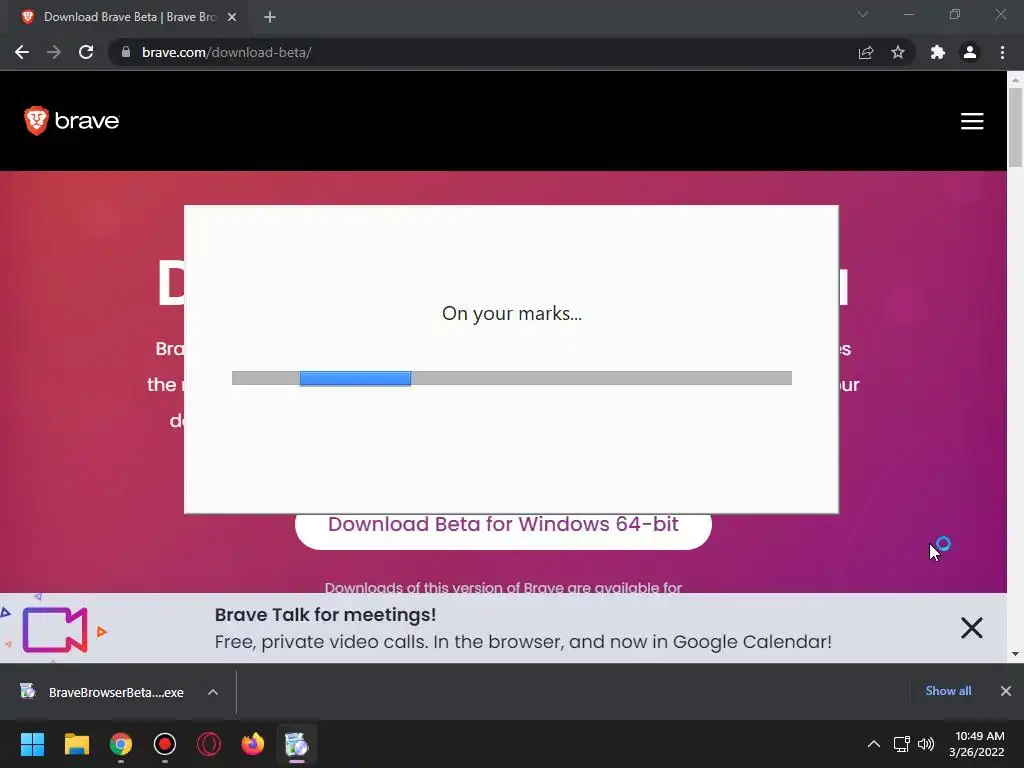Click the Brave Talk for meetings heading
Image resolution: width=1024 pixels, height=768 pixels.
[x=325, y=615]
